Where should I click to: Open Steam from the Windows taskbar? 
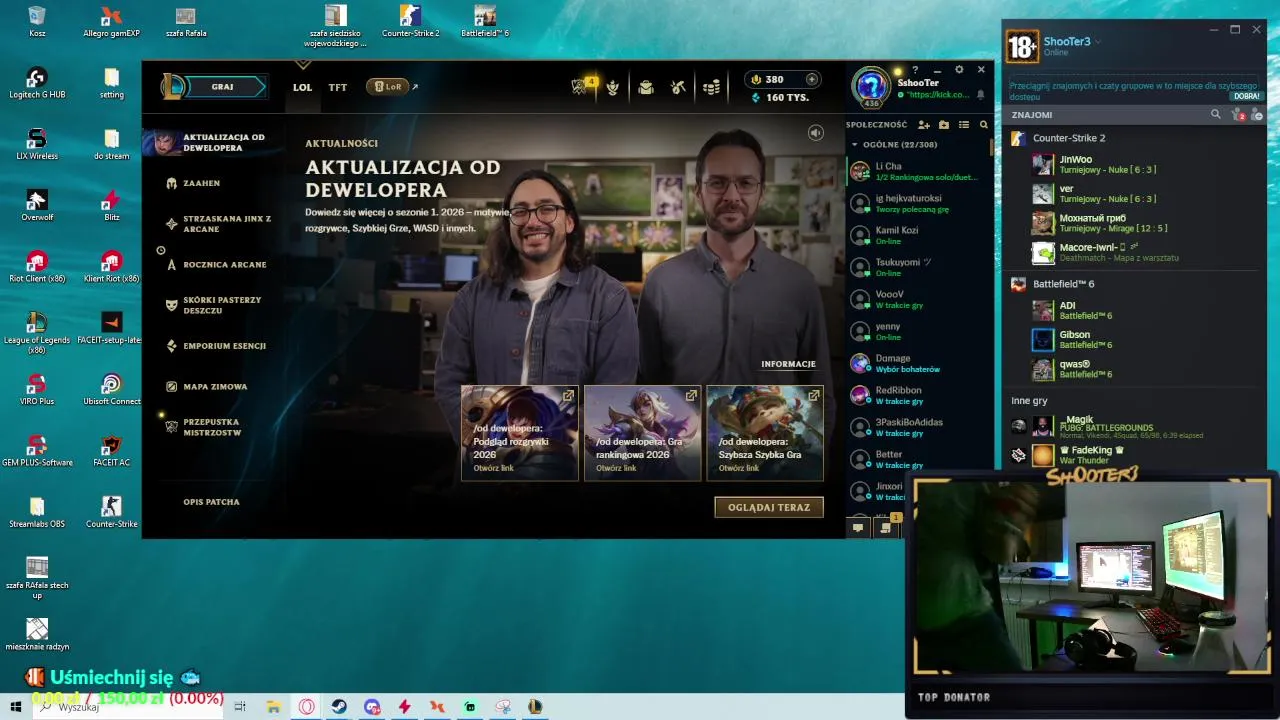(339, 707)
